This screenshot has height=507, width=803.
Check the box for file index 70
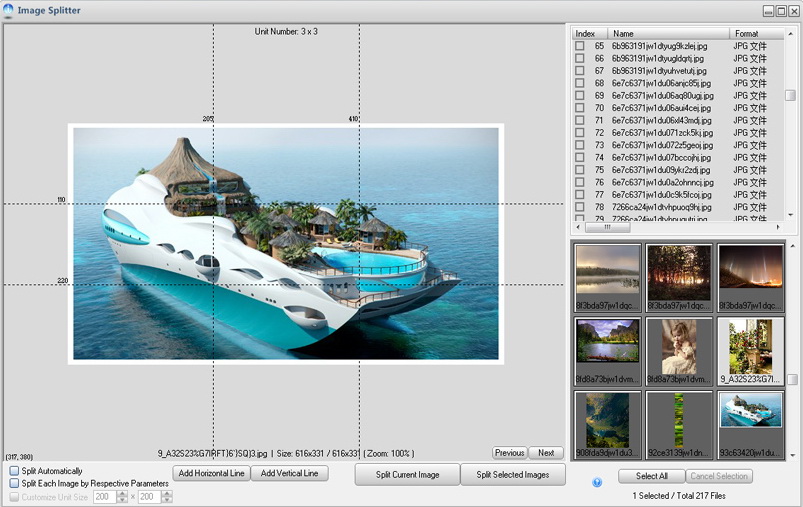(x=580, y=108)
